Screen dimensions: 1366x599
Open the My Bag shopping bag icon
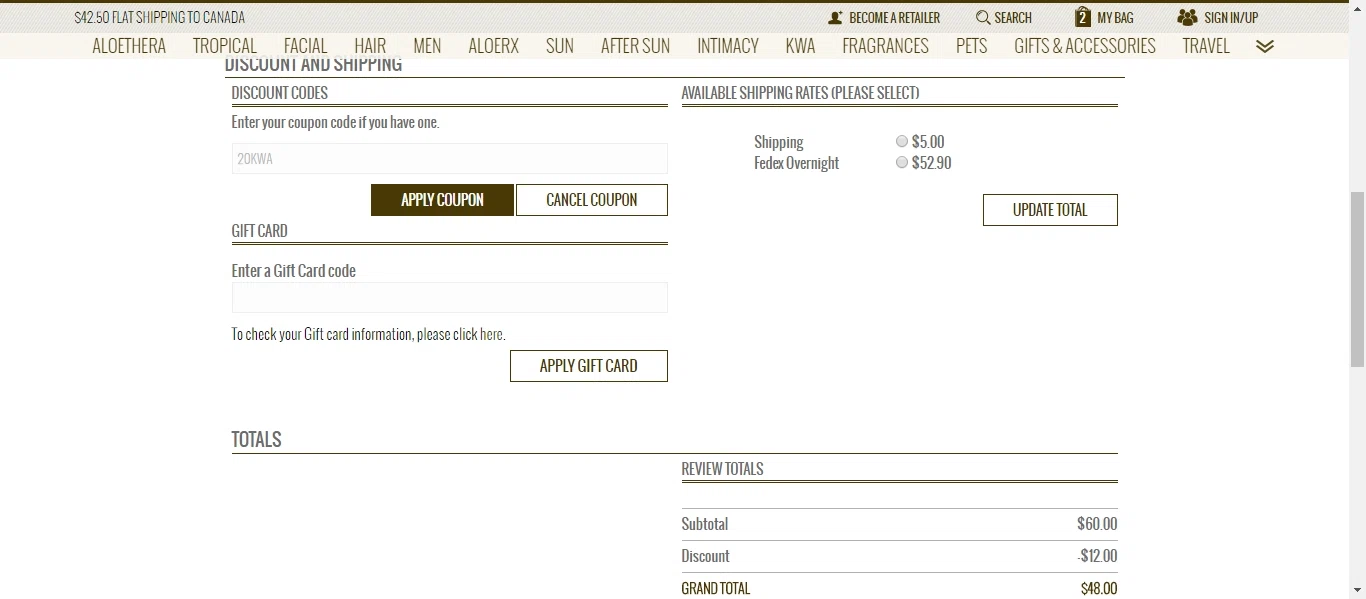(x=1083, y=17)
